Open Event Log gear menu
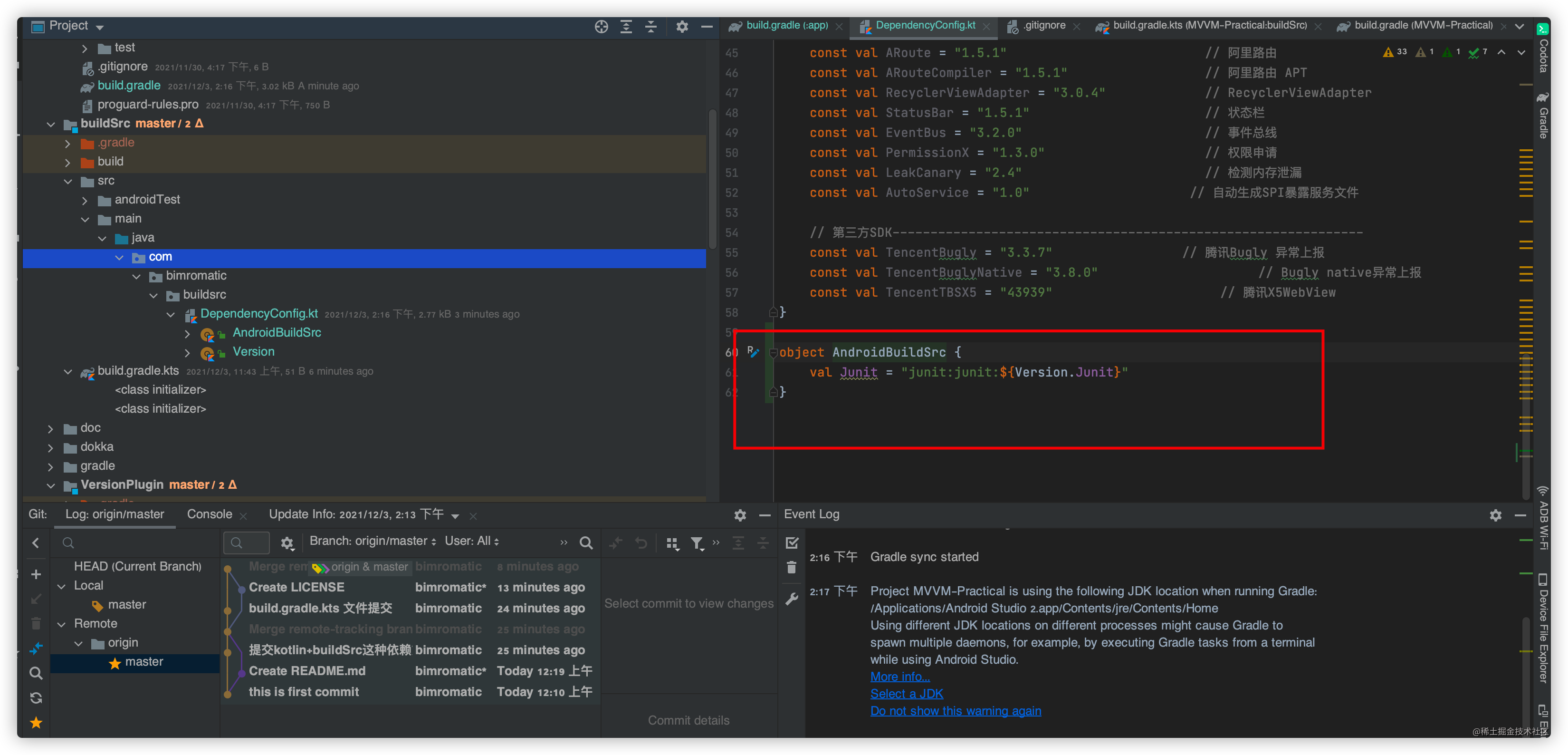This screenshot has height=755, width=1568. click(1496, 515)
